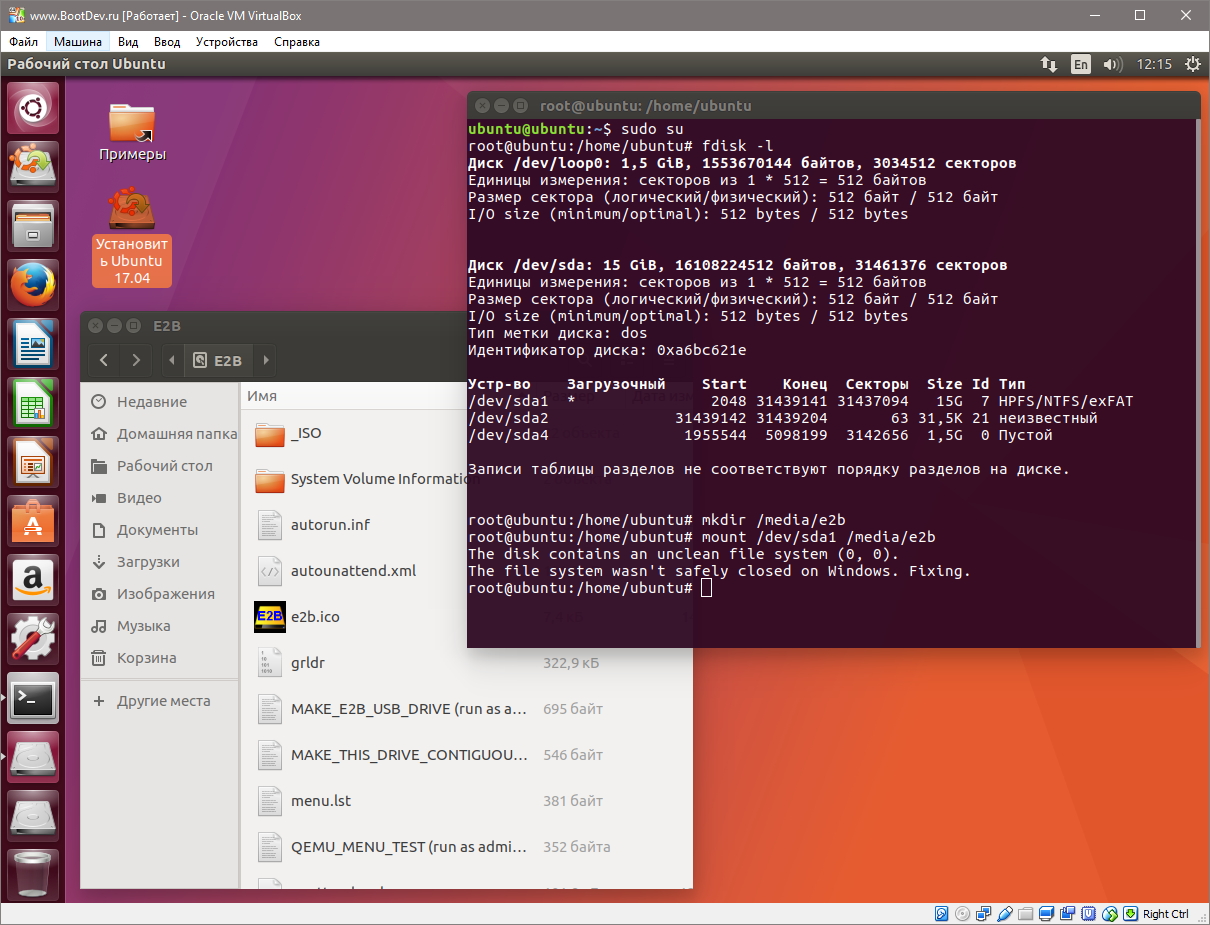Open Files manager in the launcher

[x=34, y=225]
